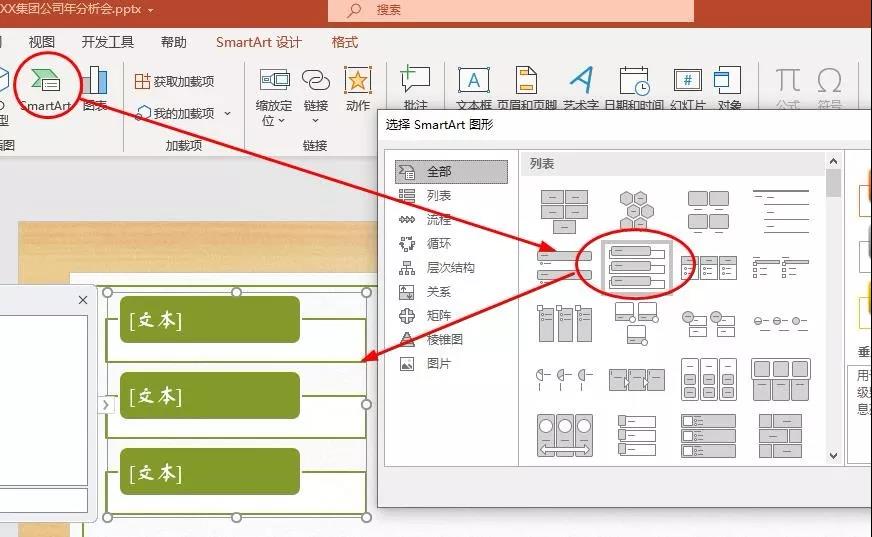This screenshot has width=872, height=537.
Task: Click the search box (搜索)
Action: tap(510, 10)
